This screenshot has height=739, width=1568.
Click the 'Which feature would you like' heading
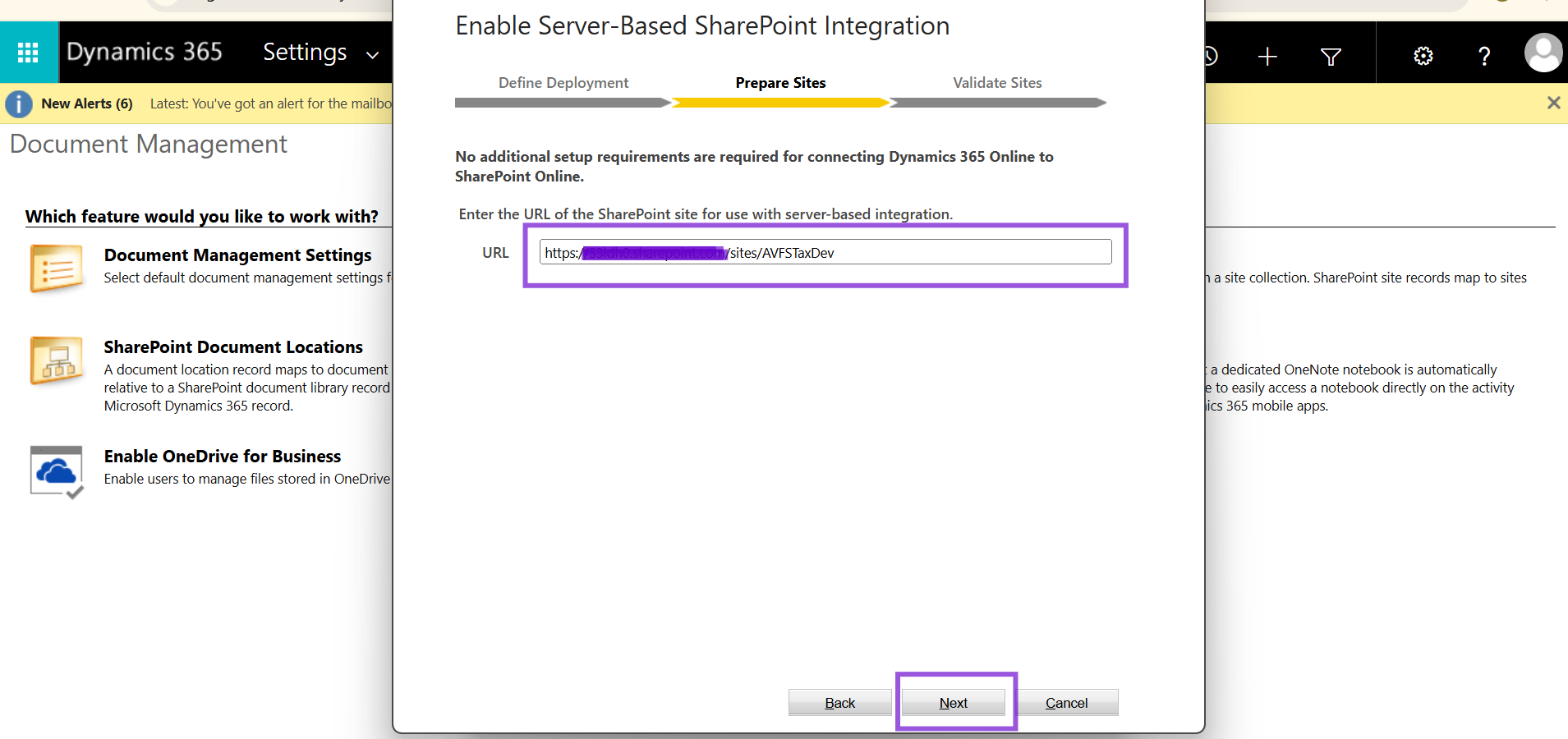point(202,217)
